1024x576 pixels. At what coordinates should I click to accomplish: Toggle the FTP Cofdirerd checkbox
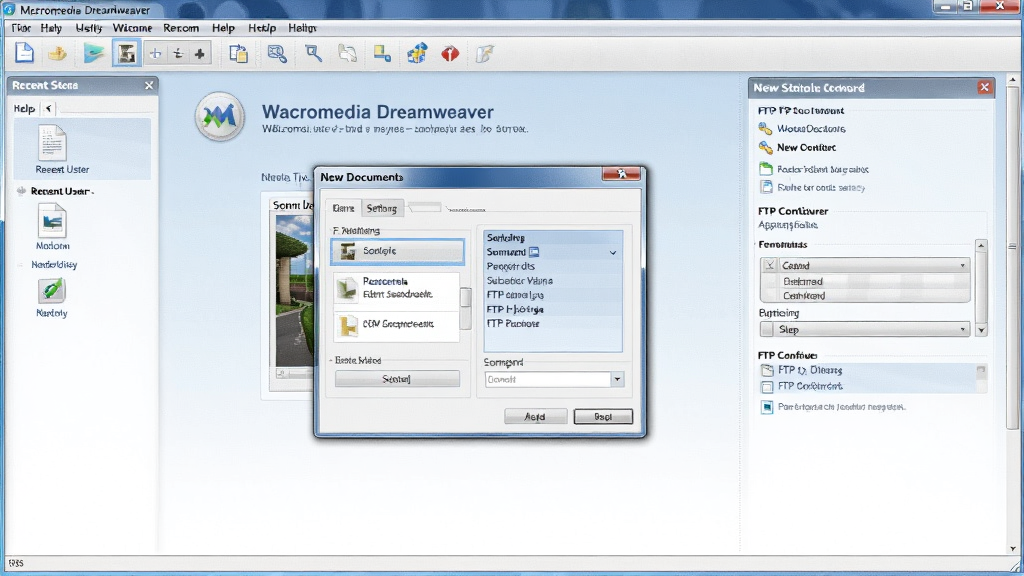[767, 387]
